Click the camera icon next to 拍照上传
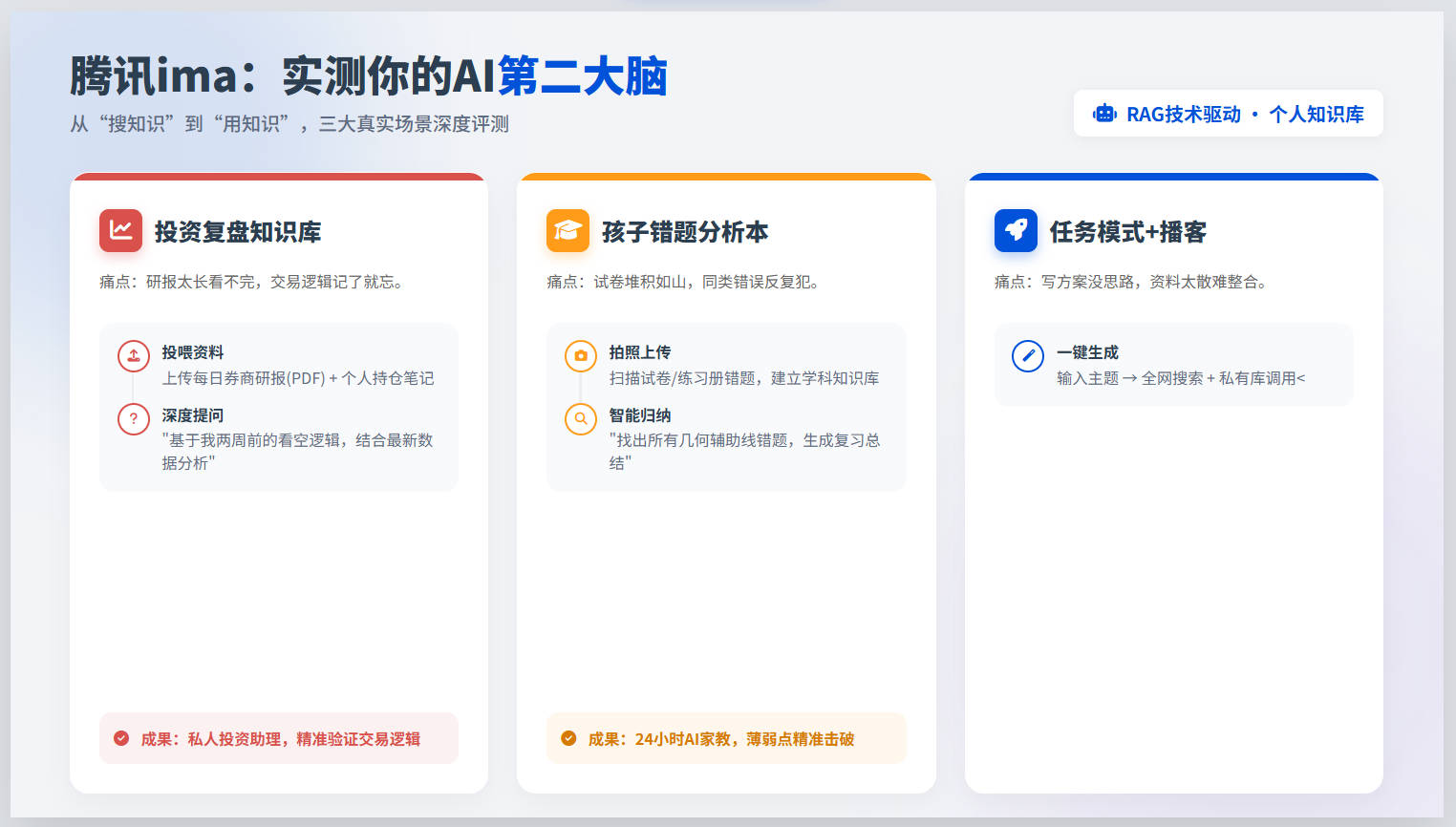1456x827 pixels. (x=581, y=356)
